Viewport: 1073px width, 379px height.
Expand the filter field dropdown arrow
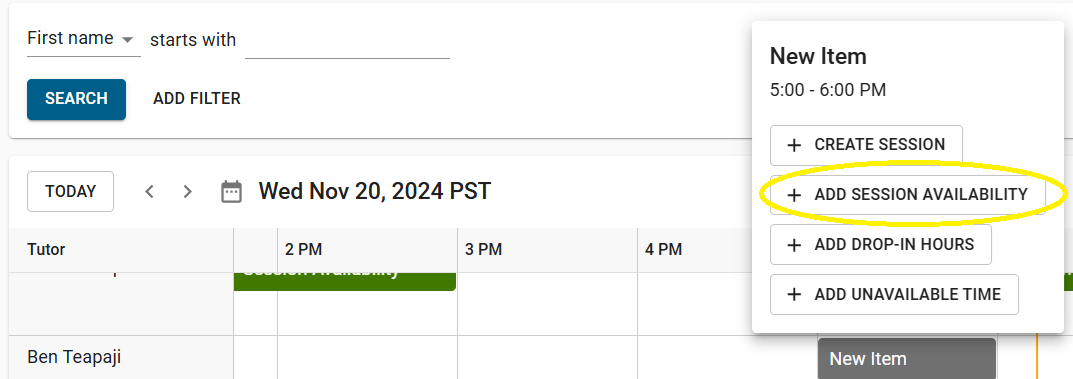[127, 40]
